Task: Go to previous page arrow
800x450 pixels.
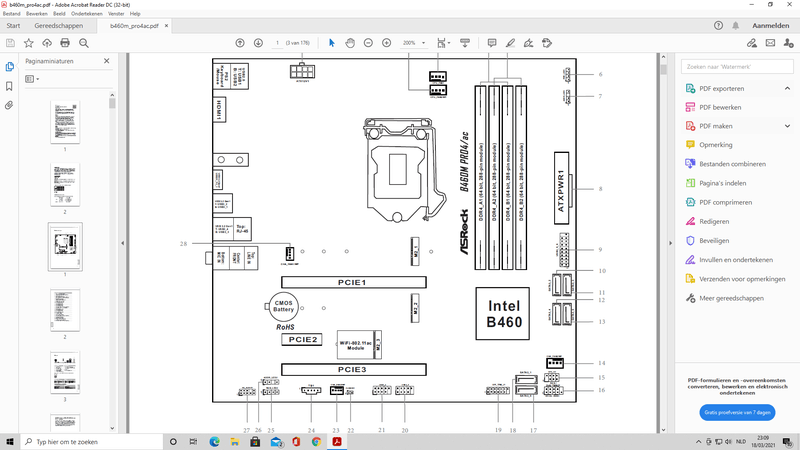Action: pyautogui.click(x=240, y=43)
